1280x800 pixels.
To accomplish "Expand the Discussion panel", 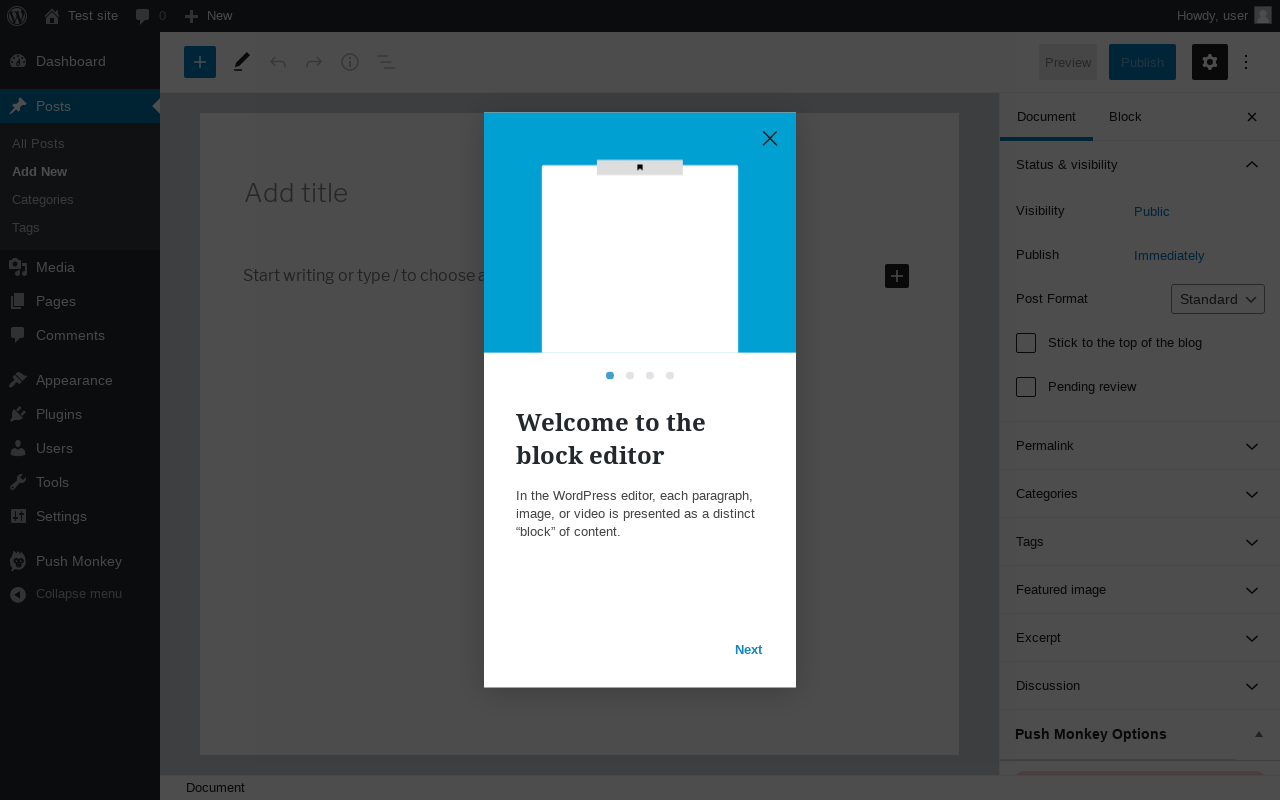I will click(1140, 686).
